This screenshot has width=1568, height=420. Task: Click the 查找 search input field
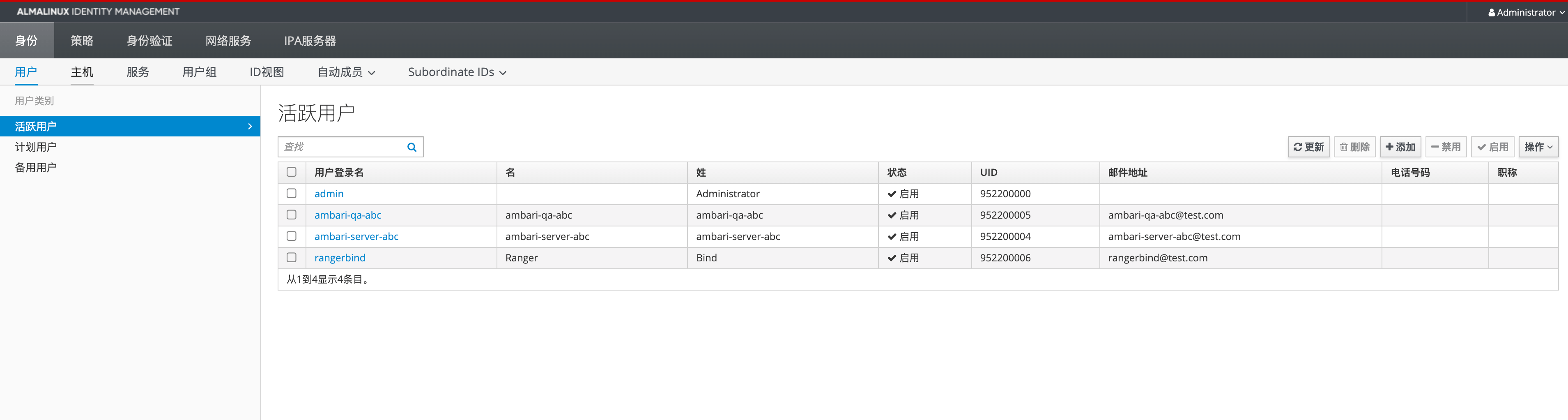tap(341, 147)
